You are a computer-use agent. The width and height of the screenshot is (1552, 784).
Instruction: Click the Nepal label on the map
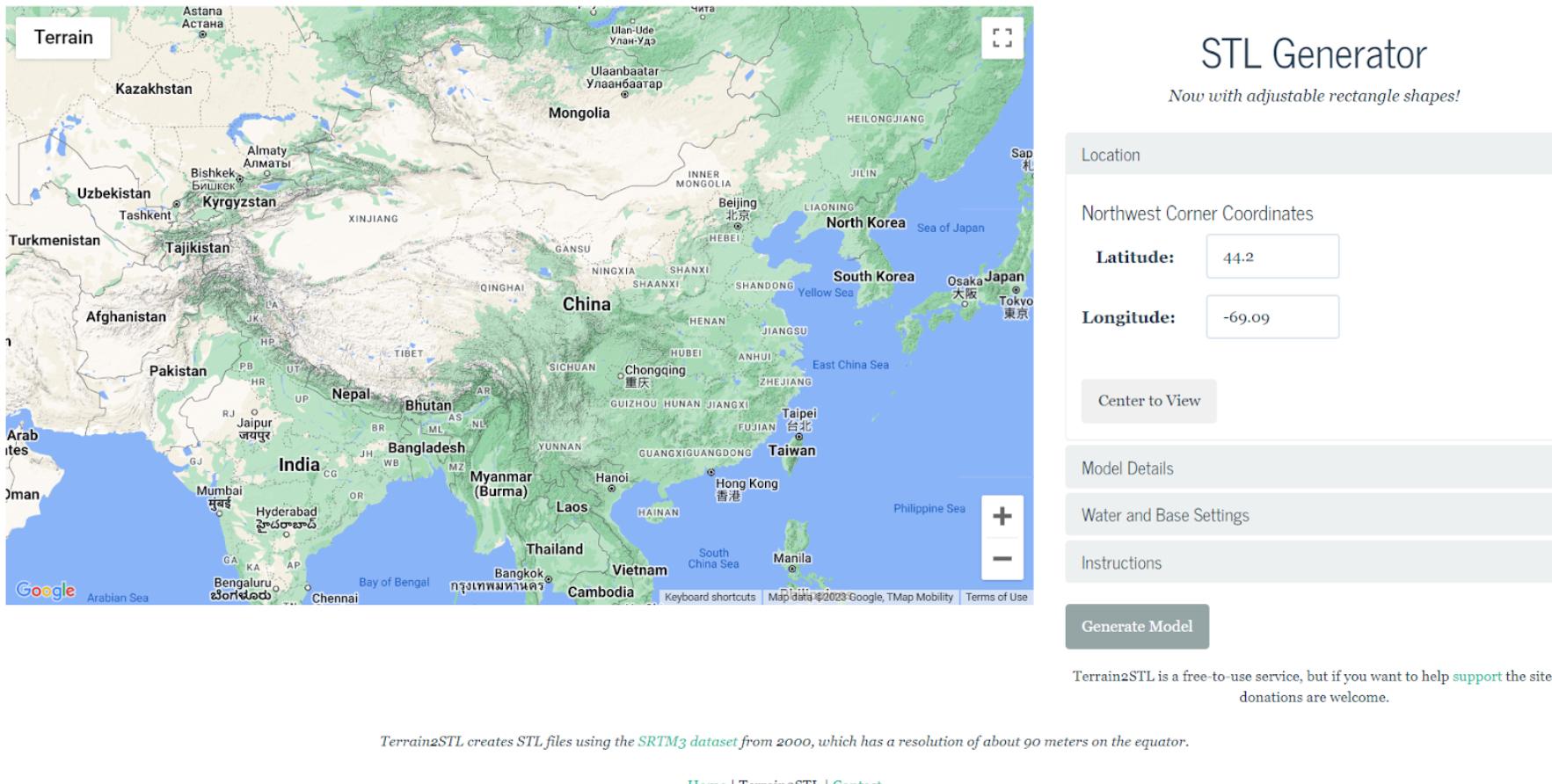(x=351, y=394)
